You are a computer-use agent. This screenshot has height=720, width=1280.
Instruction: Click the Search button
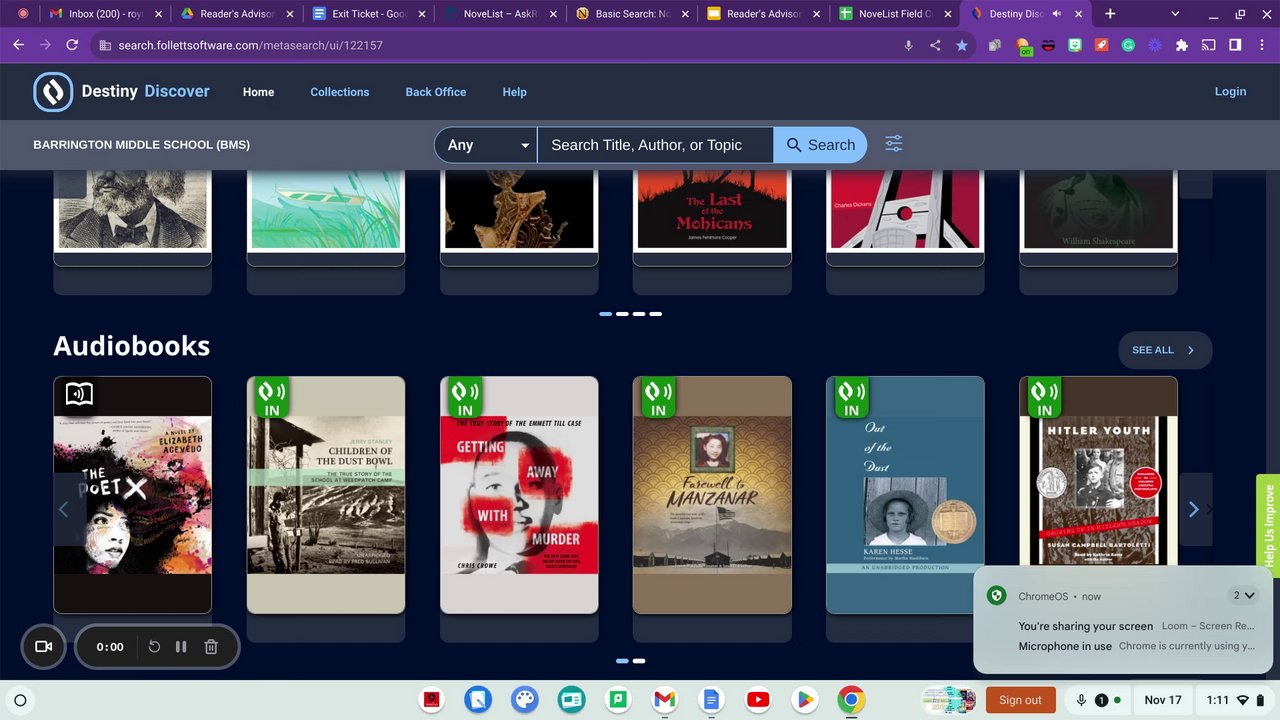tap(820, 145)
